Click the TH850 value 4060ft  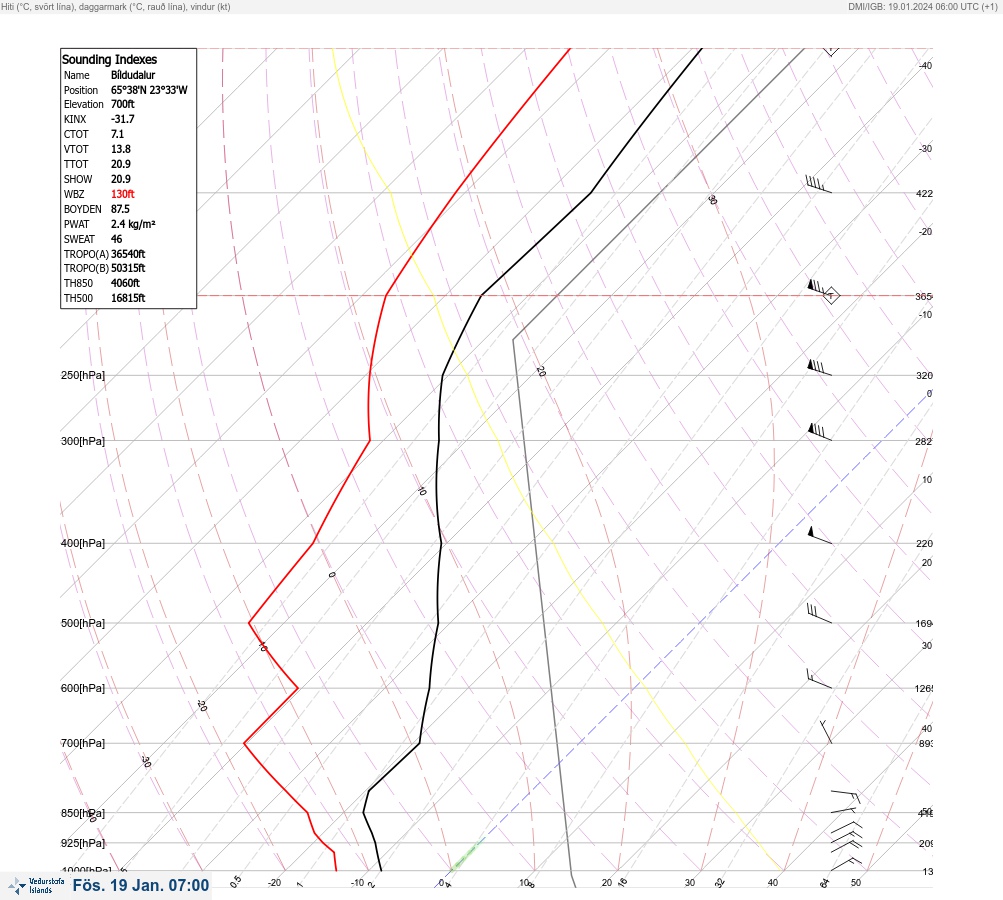pyautogui.click(x=125, y=283)
